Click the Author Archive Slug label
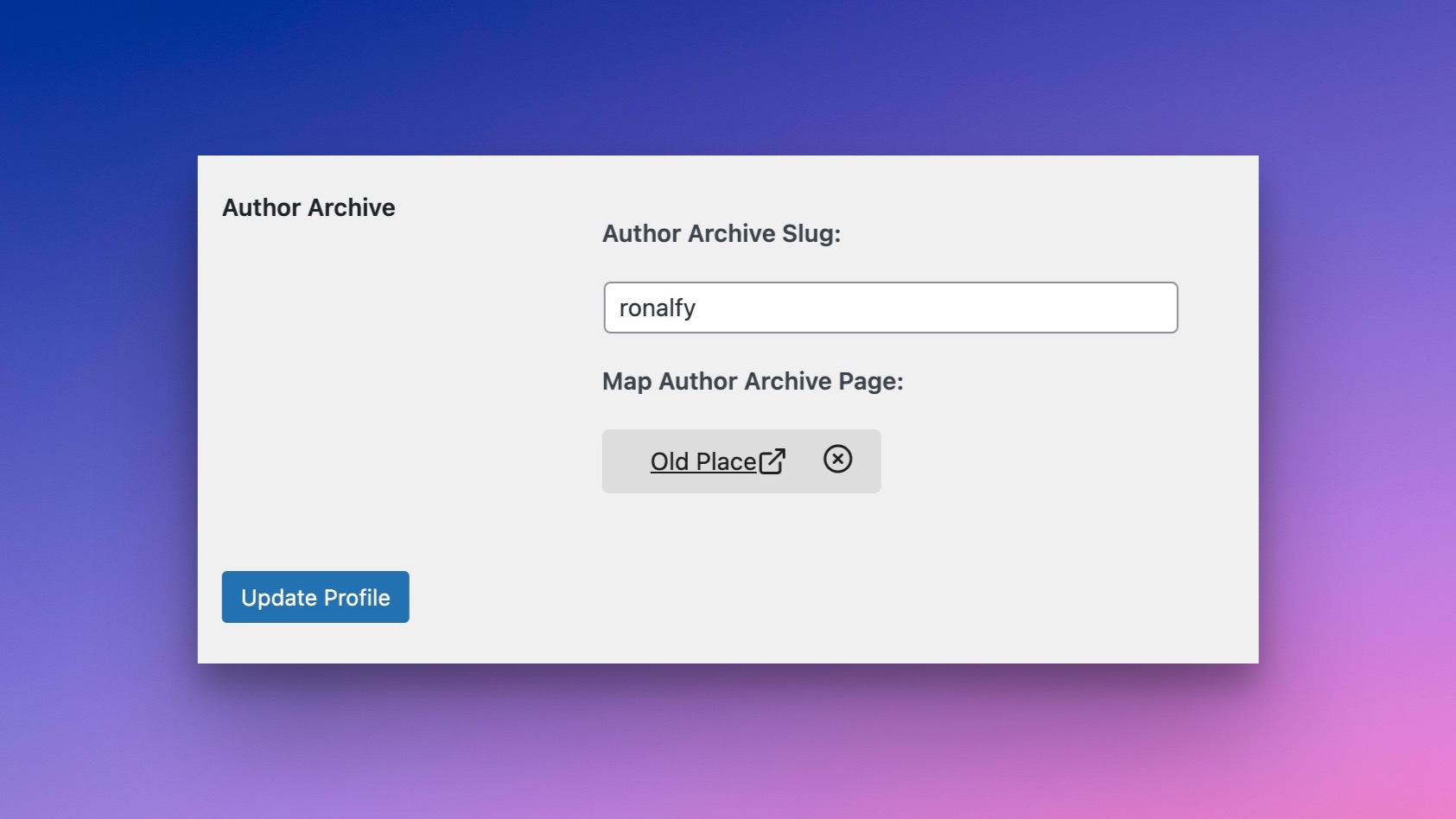 (721, 233)
